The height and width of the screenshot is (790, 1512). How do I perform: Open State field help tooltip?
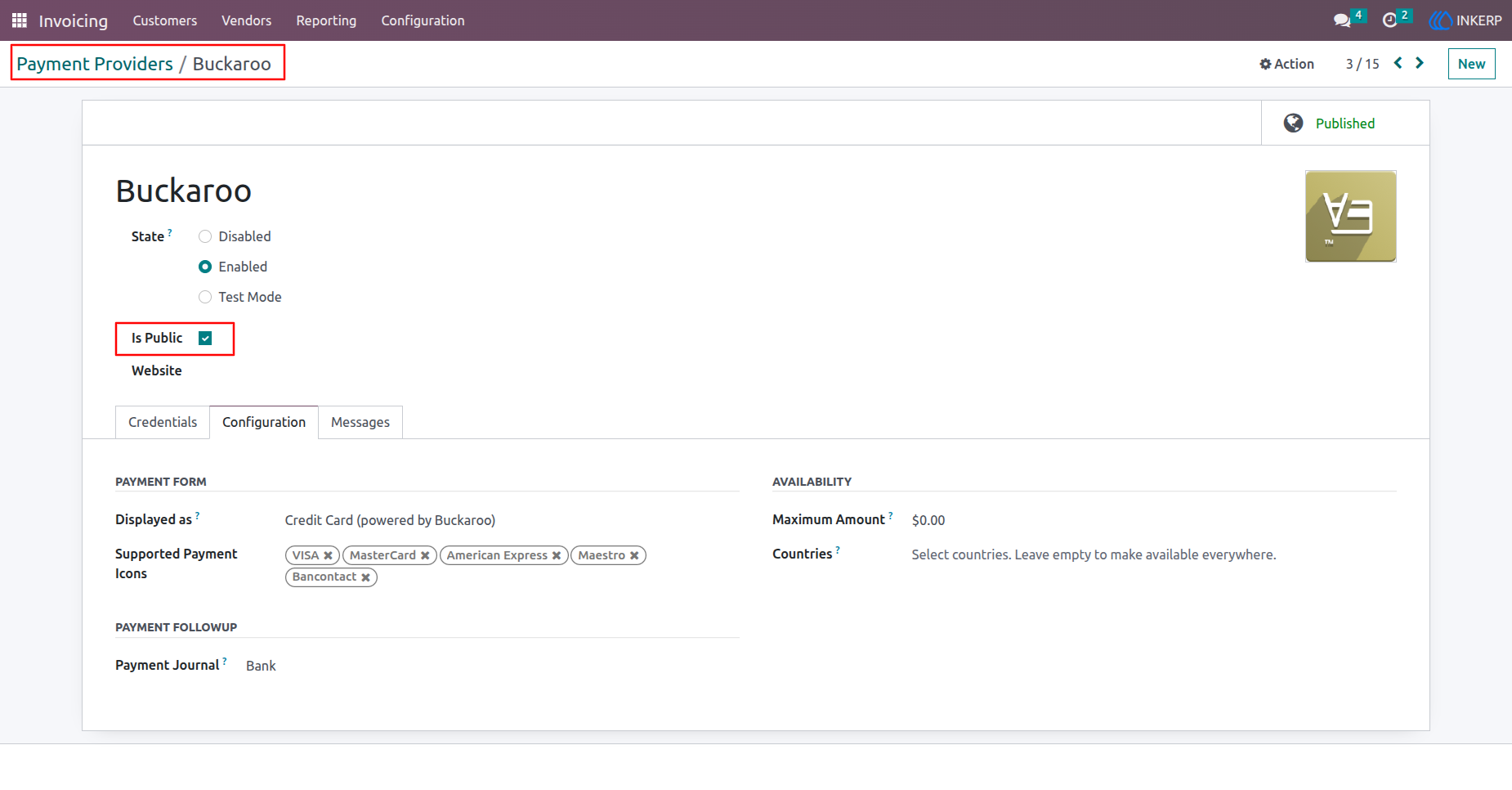click(x=170, y=232)
